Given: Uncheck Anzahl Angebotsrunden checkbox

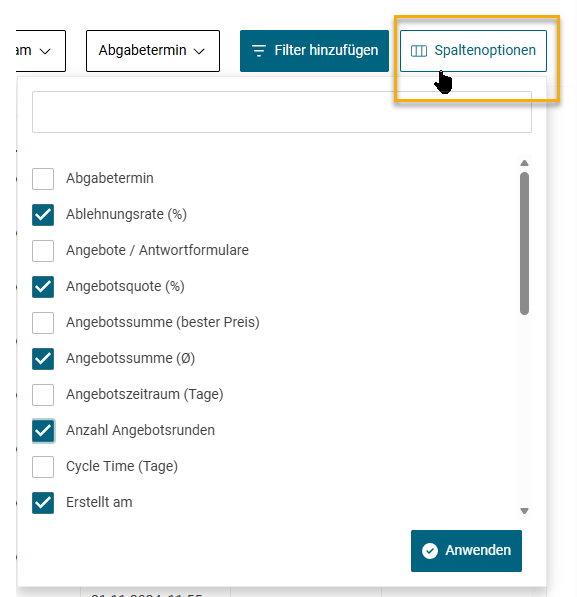Looking at the screenshot, I should tap(43, 431).
